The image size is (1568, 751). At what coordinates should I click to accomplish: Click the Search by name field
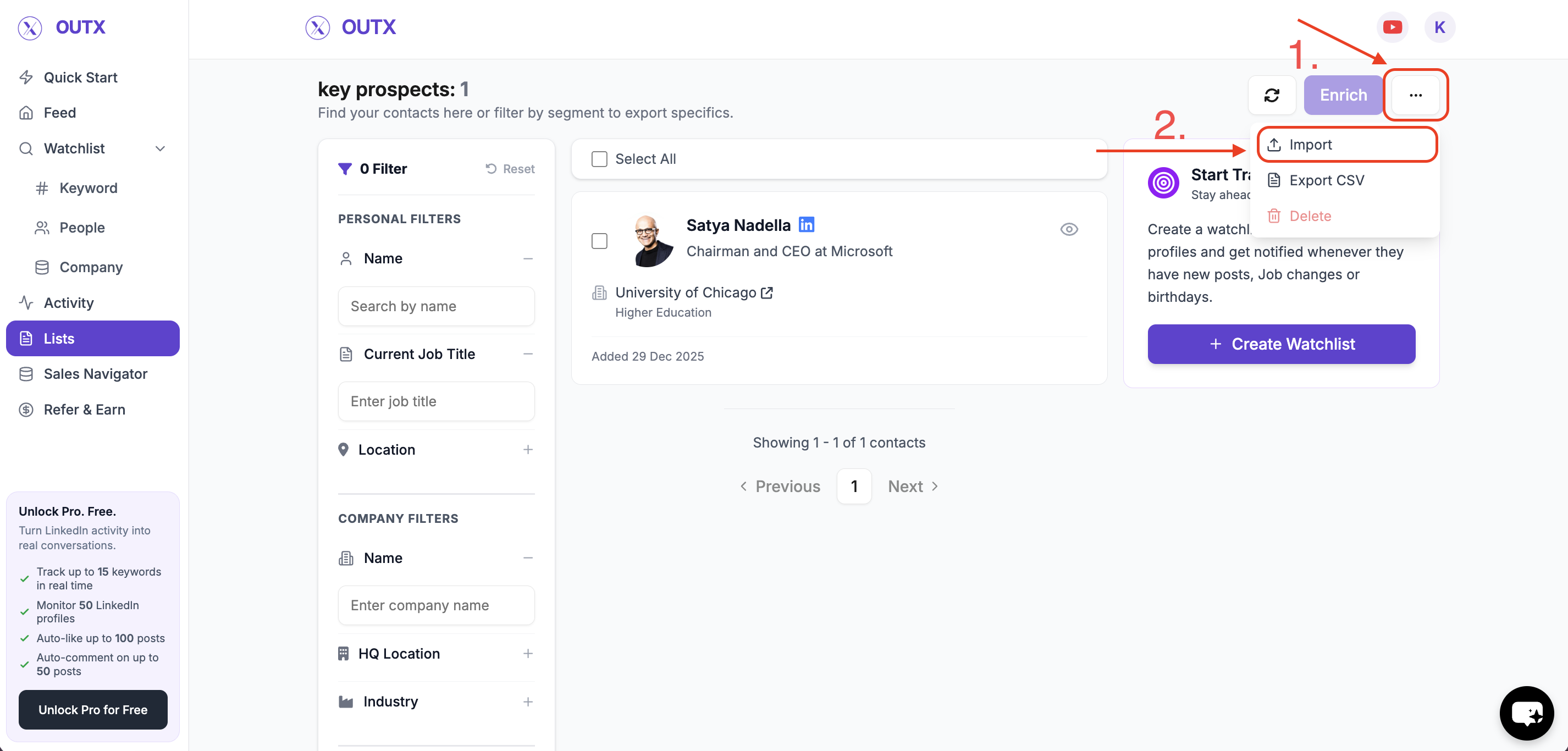coord(436,306)
